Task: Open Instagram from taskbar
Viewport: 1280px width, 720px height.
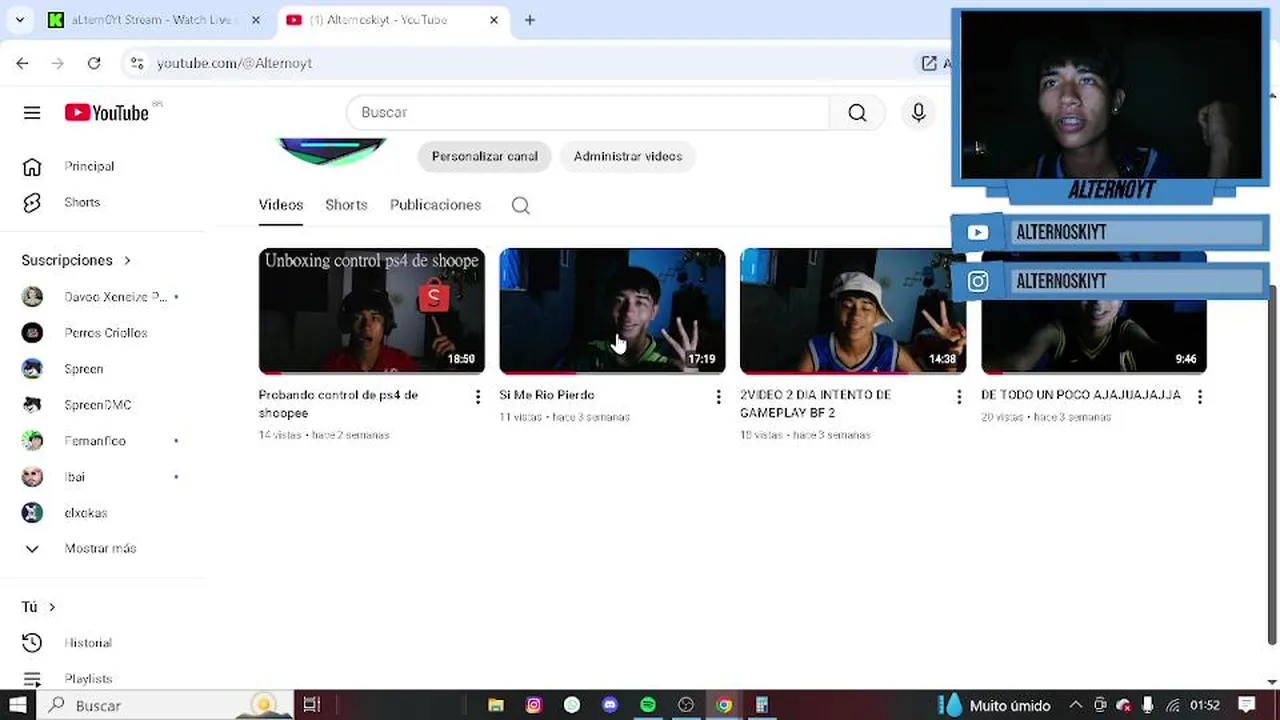Action: 534,705
